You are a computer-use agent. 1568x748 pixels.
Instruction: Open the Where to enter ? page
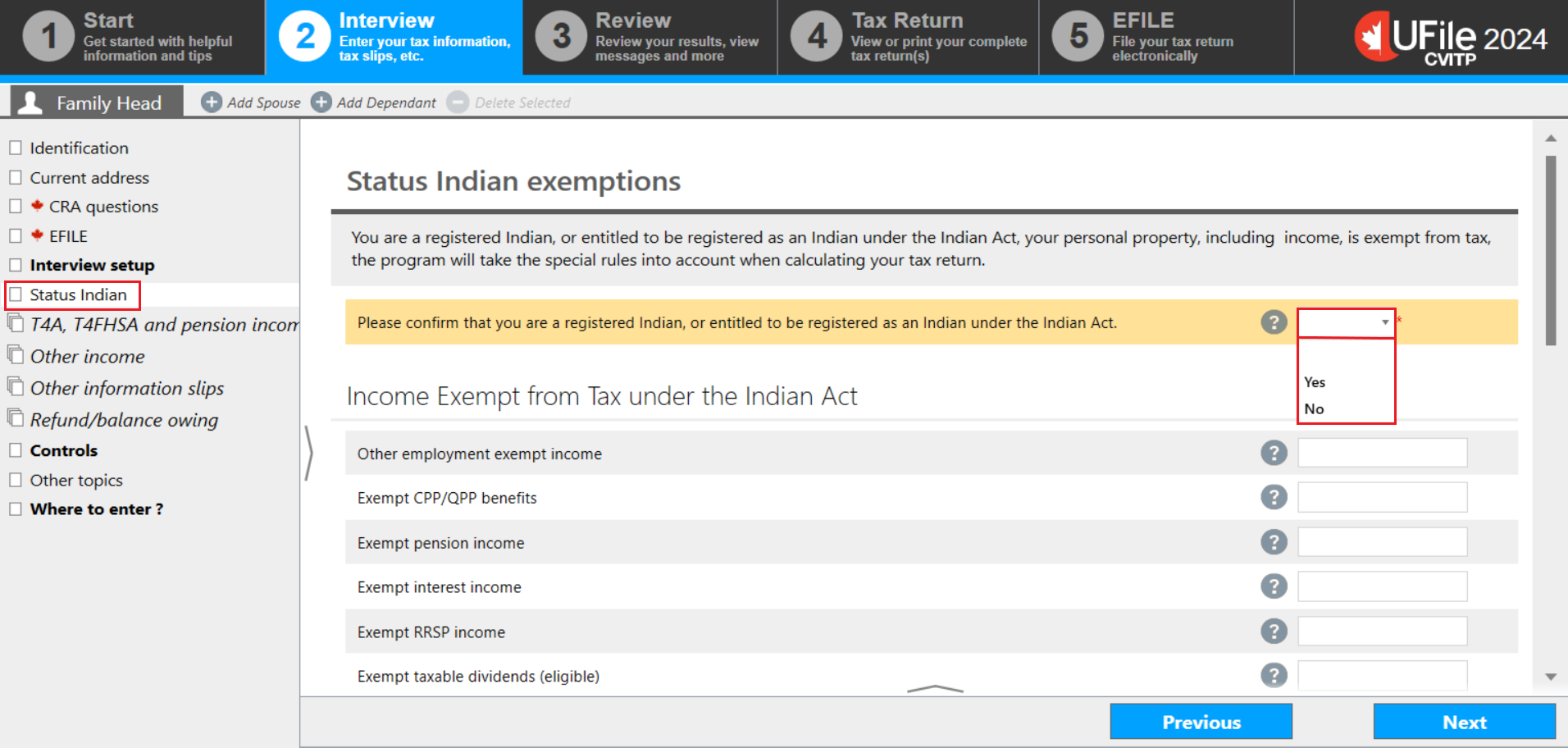coord(97,509)
